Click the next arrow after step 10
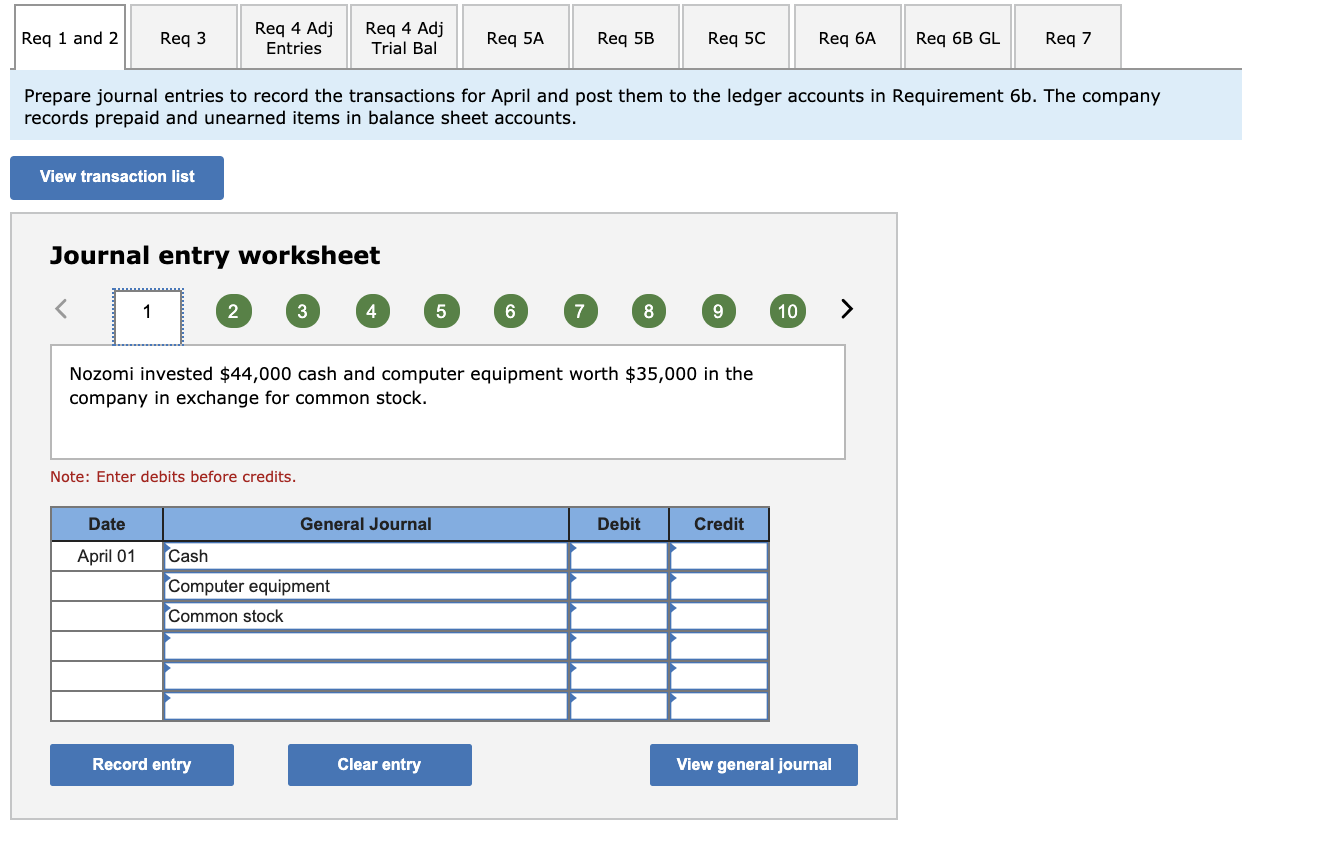 [847, 308]
